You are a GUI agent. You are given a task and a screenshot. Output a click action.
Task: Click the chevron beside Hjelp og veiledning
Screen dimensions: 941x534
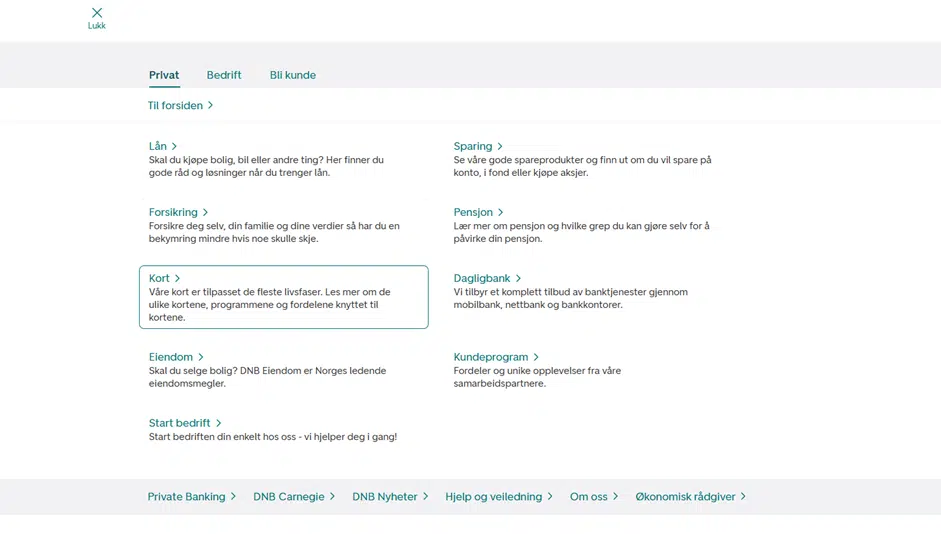[x=550, y=496]
